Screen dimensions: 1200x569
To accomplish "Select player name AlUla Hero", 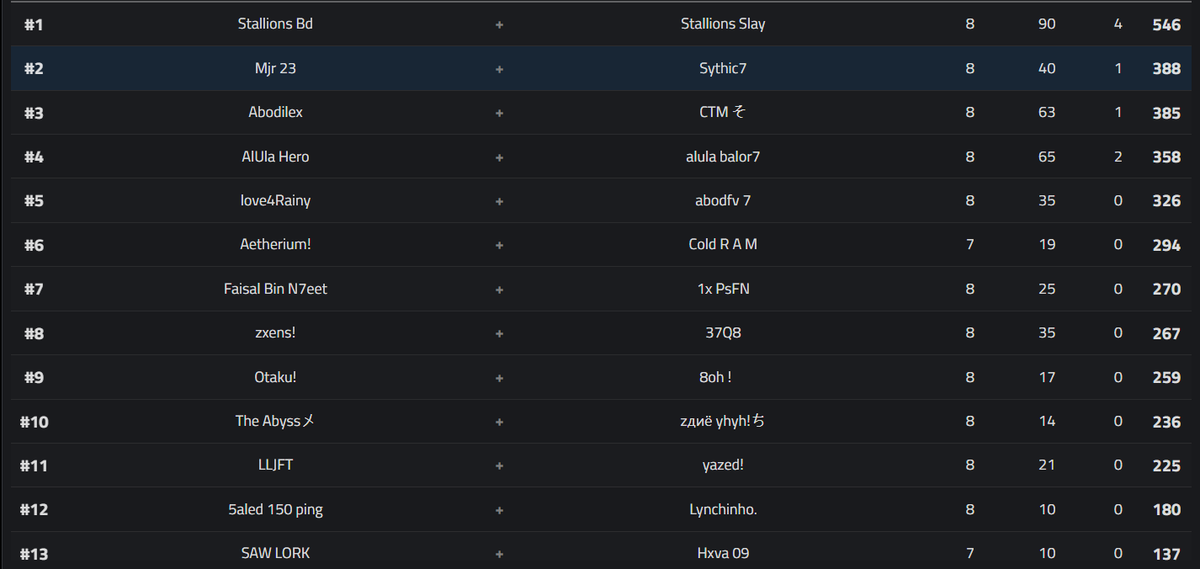I will (275, 156).
